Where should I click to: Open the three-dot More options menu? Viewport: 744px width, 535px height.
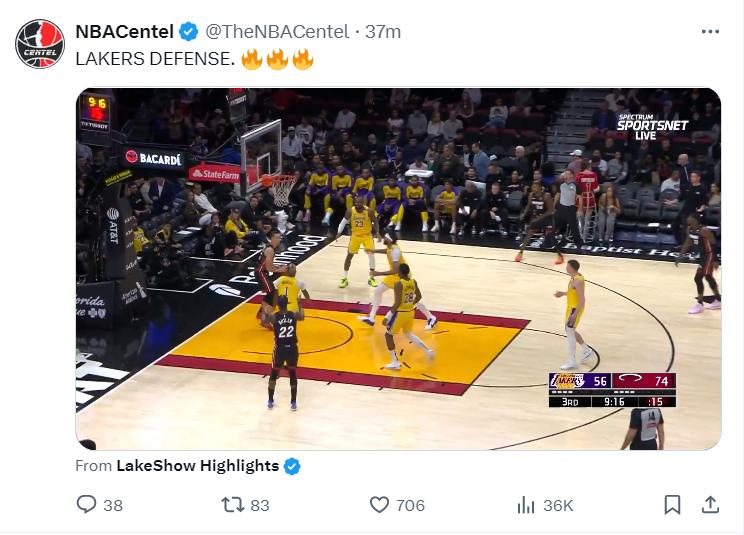tap(710, 32)
